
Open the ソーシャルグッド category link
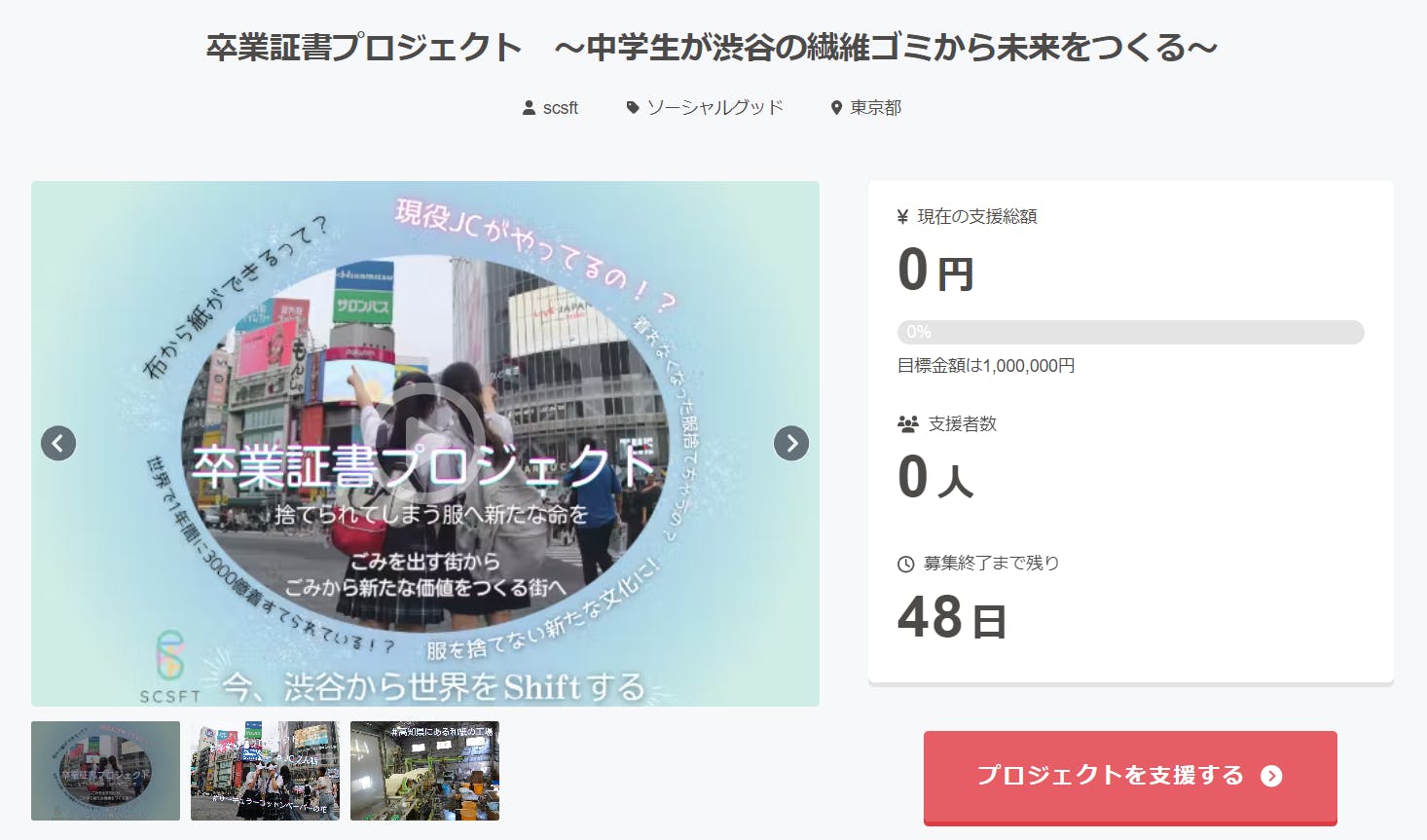click(715, 107)
